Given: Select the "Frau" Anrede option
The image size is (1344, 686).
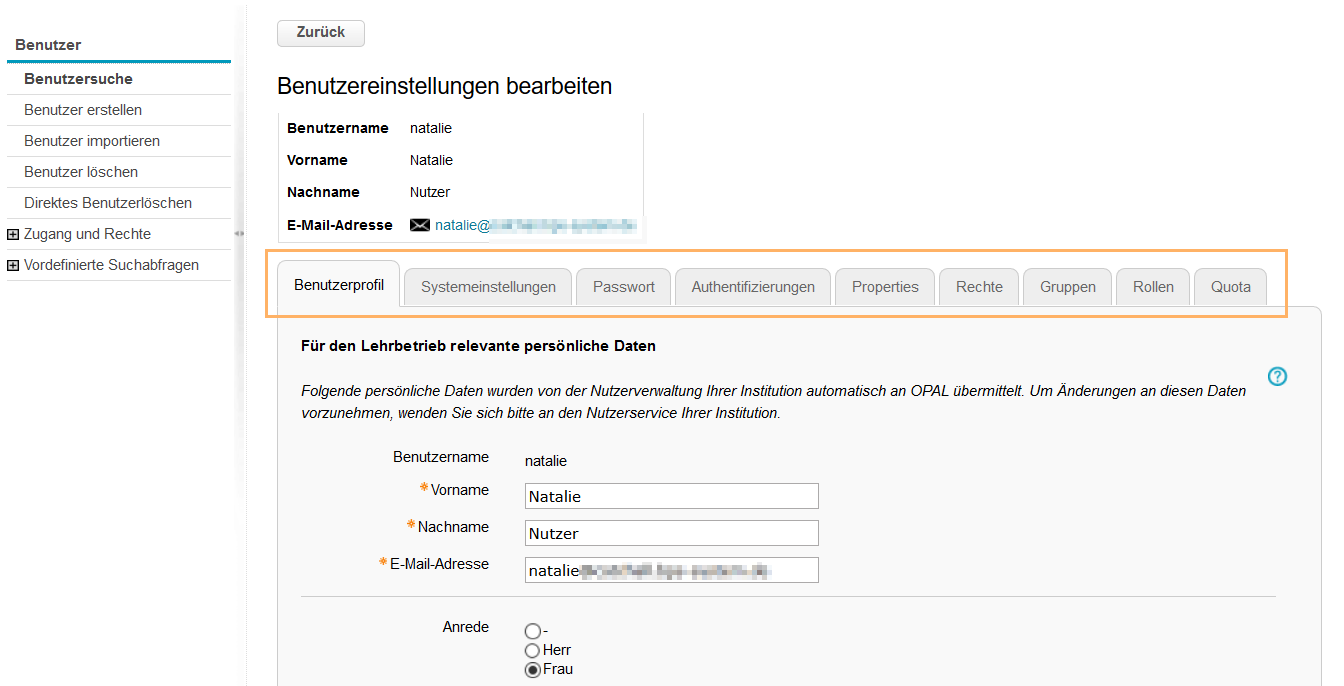Looking at the screenshot, I should pos(532,669).
